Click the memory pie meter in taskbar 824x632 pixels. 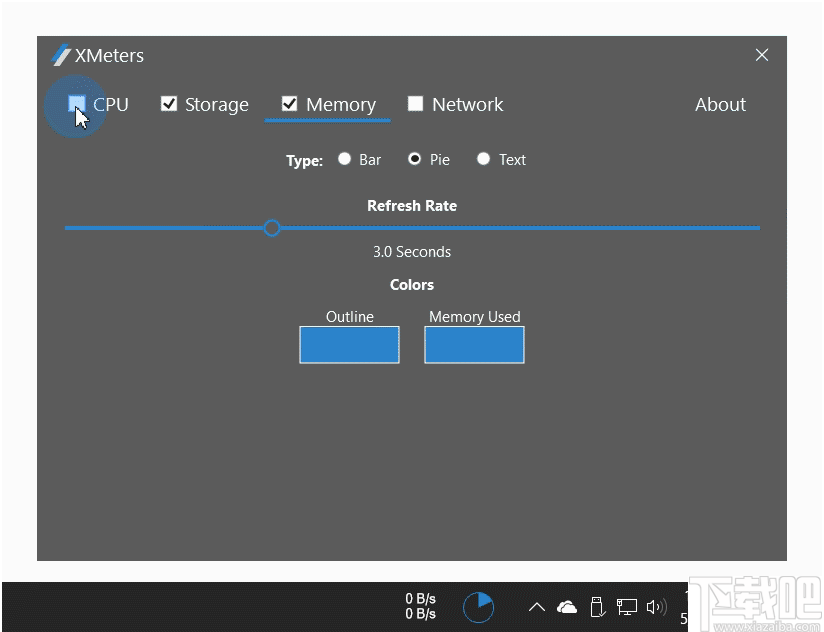pos(478,607)
